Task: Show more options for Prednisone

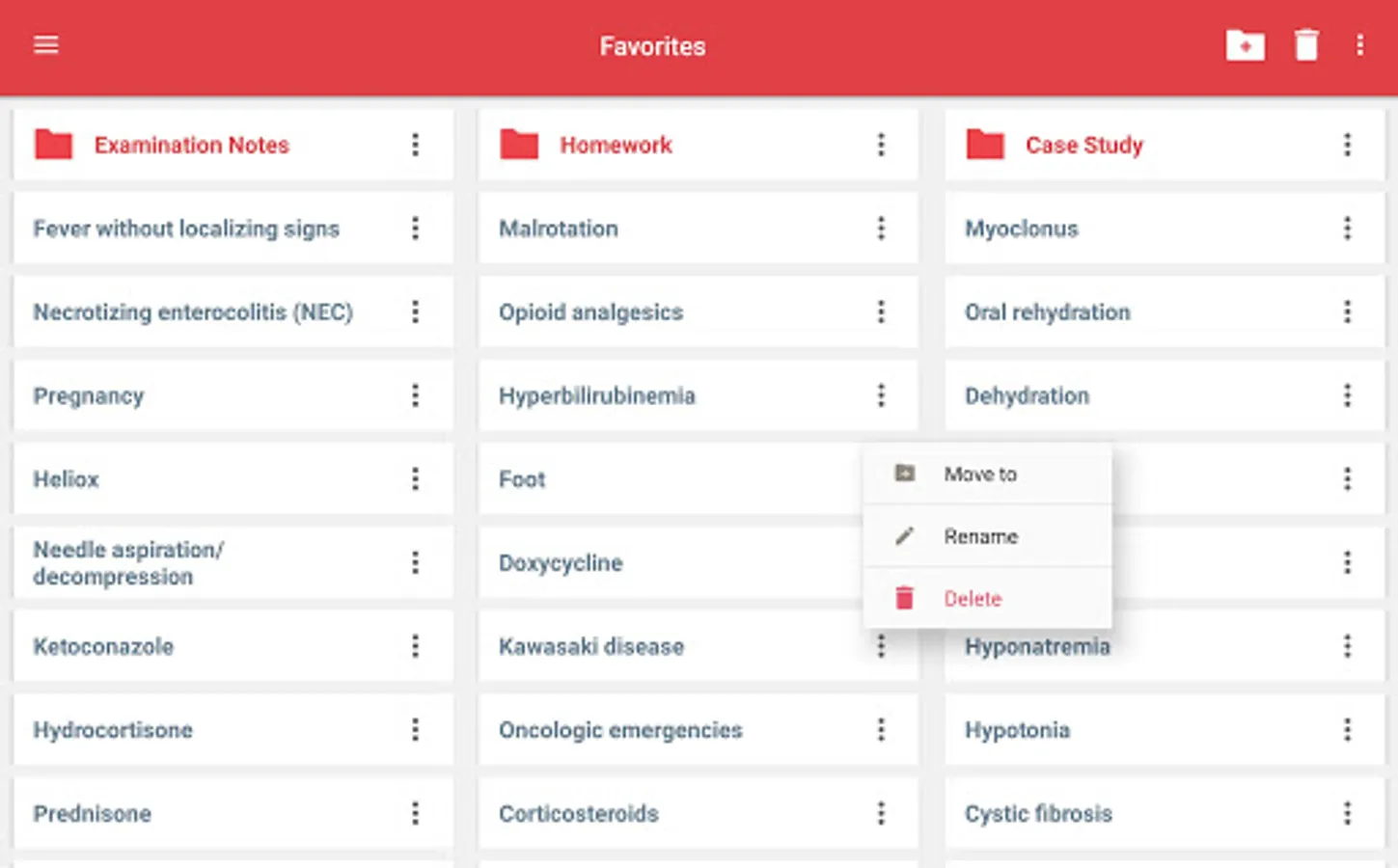Action: [x=415, y=813]
